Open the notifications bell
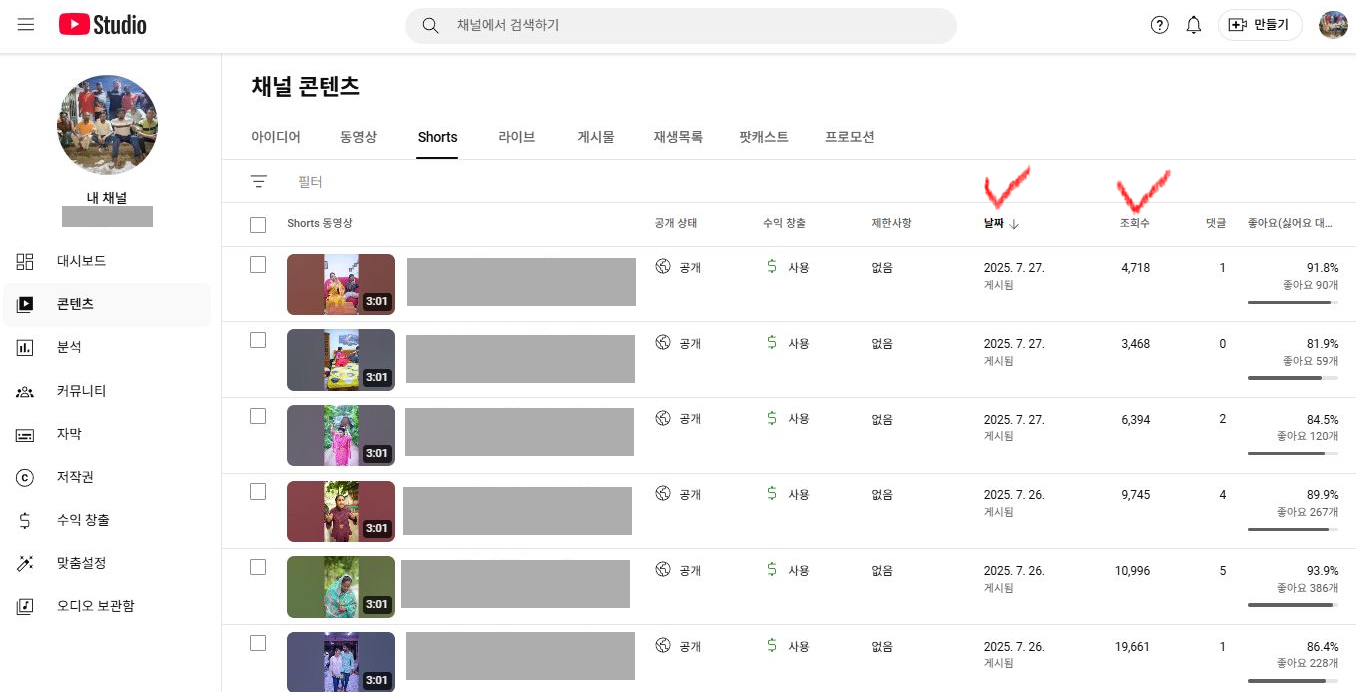This screenshot has width=1356, height=692. (1194, 25)
